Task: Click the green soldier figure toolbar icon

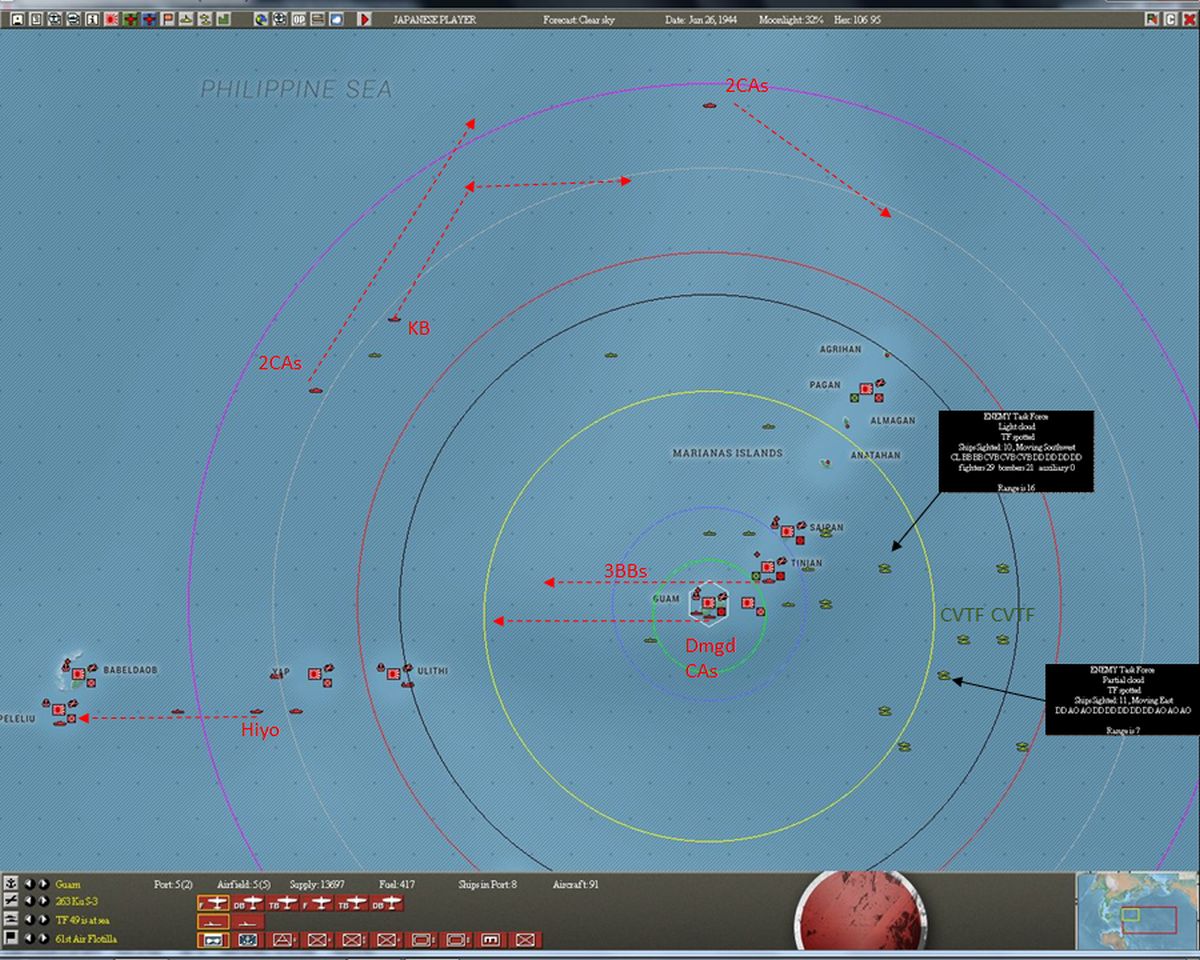Action: tap(205, 19)
